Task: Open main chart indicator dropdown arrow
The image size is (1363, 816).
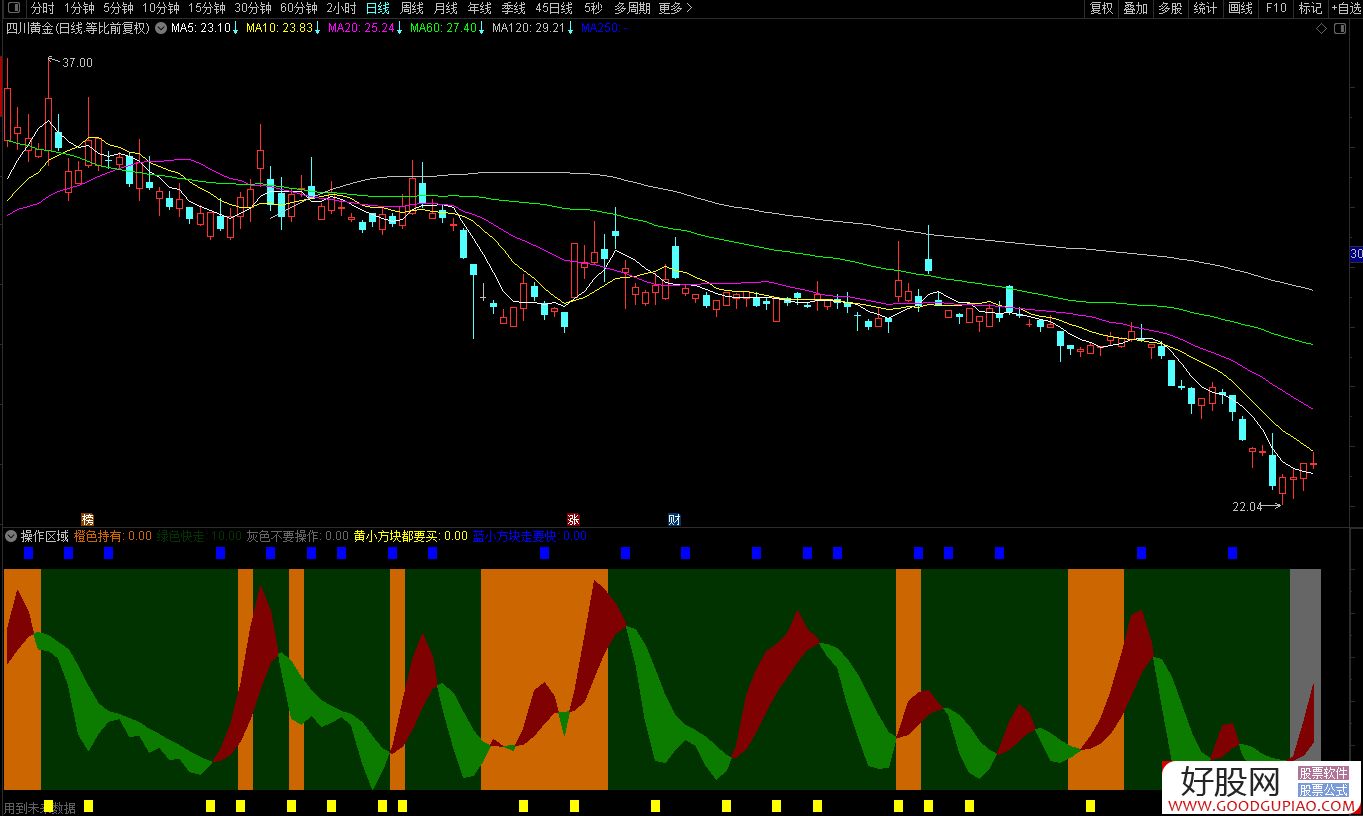Action: pos(160,28)
